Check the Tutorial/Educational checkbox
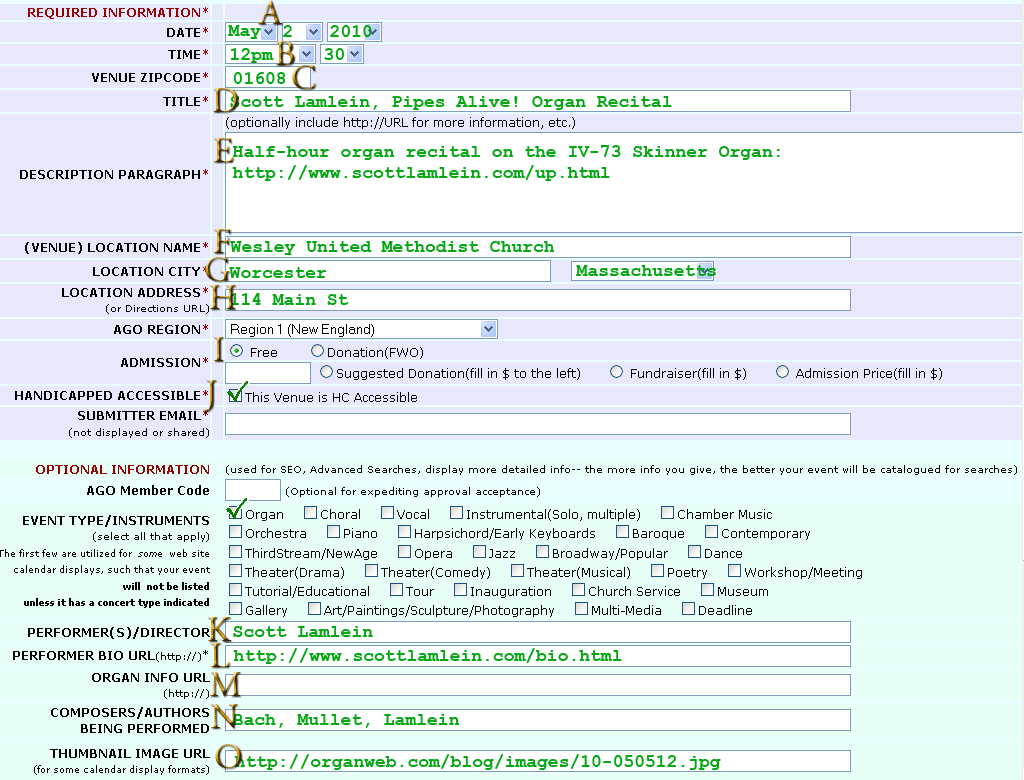 tap(235, 590)
